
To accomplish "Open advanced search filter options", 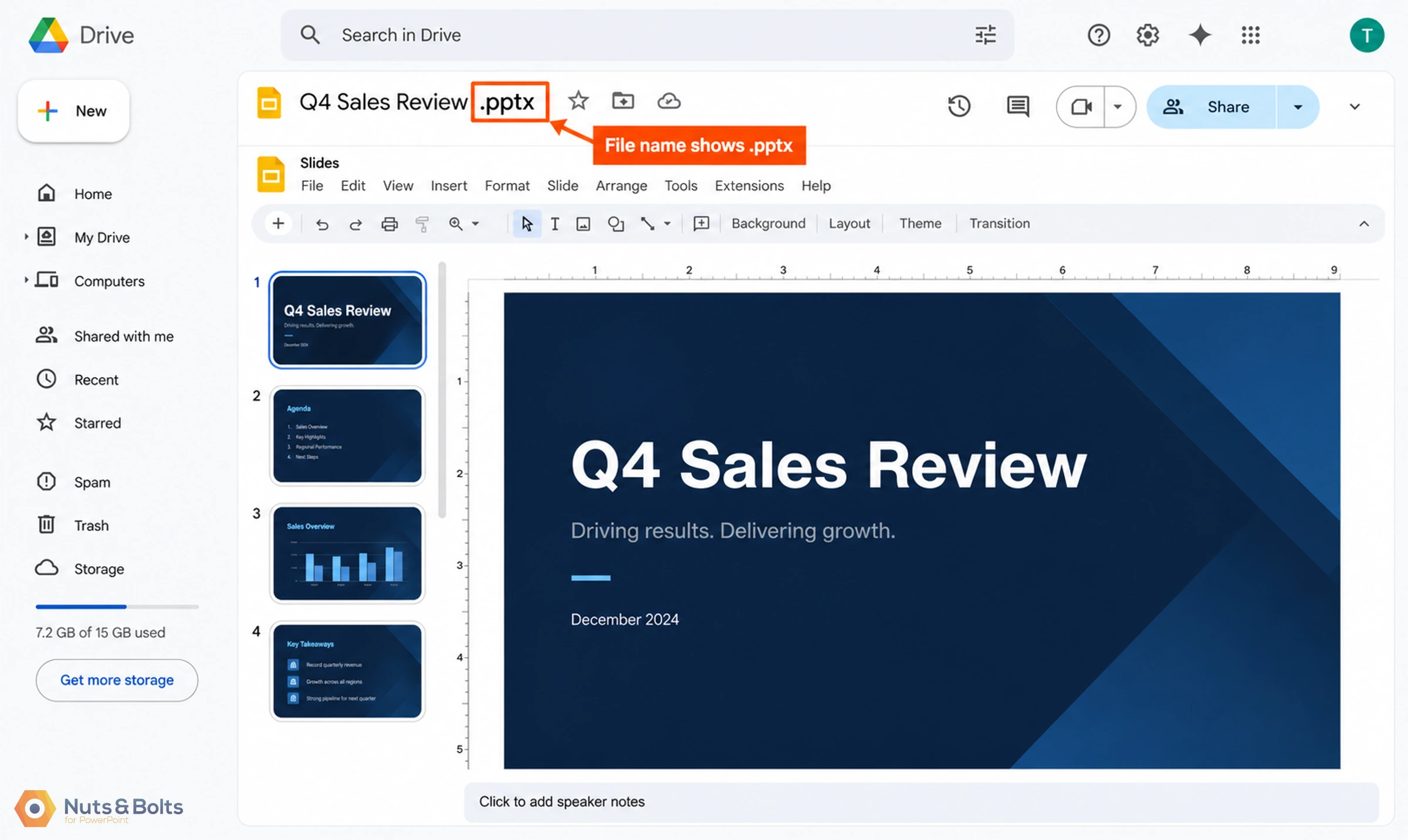I will pyautogui.click(x=986, y=35).
